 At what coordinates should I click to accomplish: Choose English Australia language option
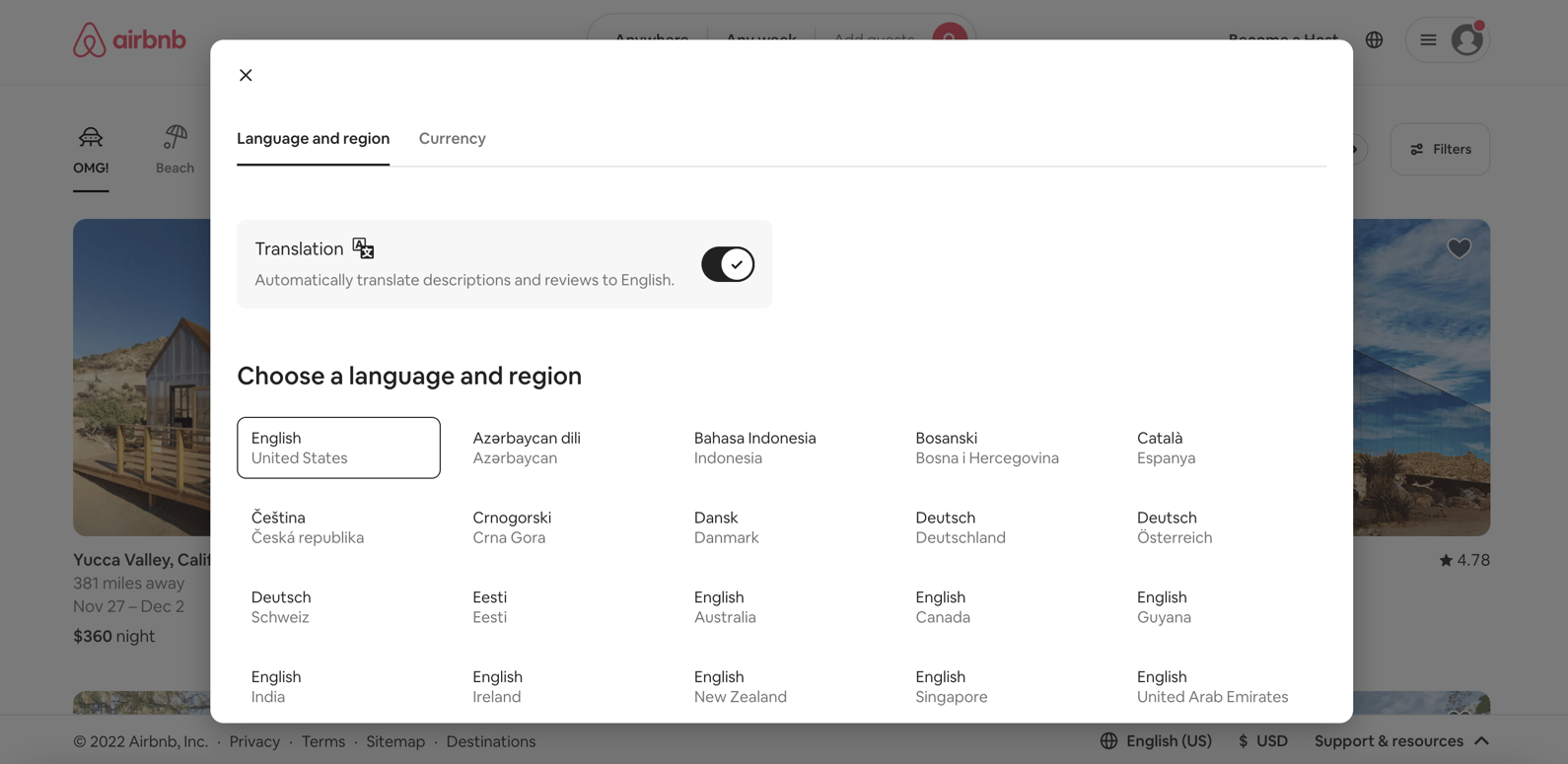point(725,607)
